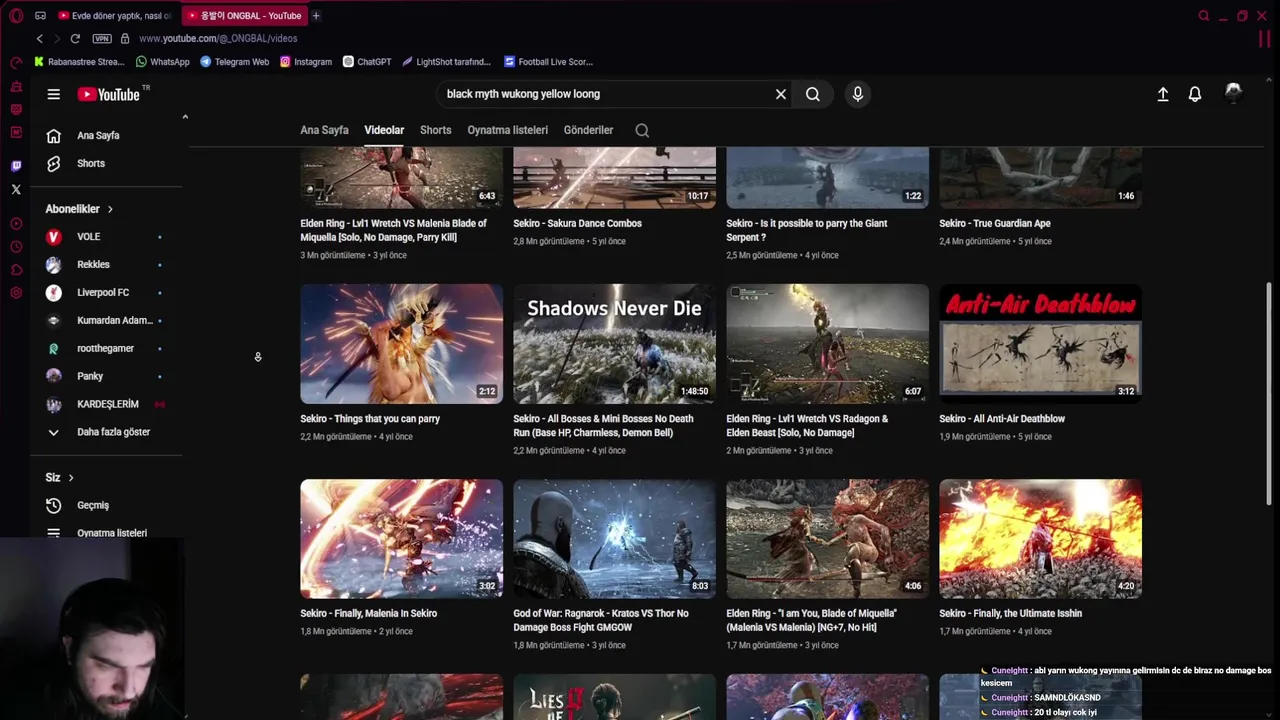Open 'Sekiro - Sakura Dance Combos' title
Image resolution: width=1280 pixels, height=720 pixels.
click(577, 223)
